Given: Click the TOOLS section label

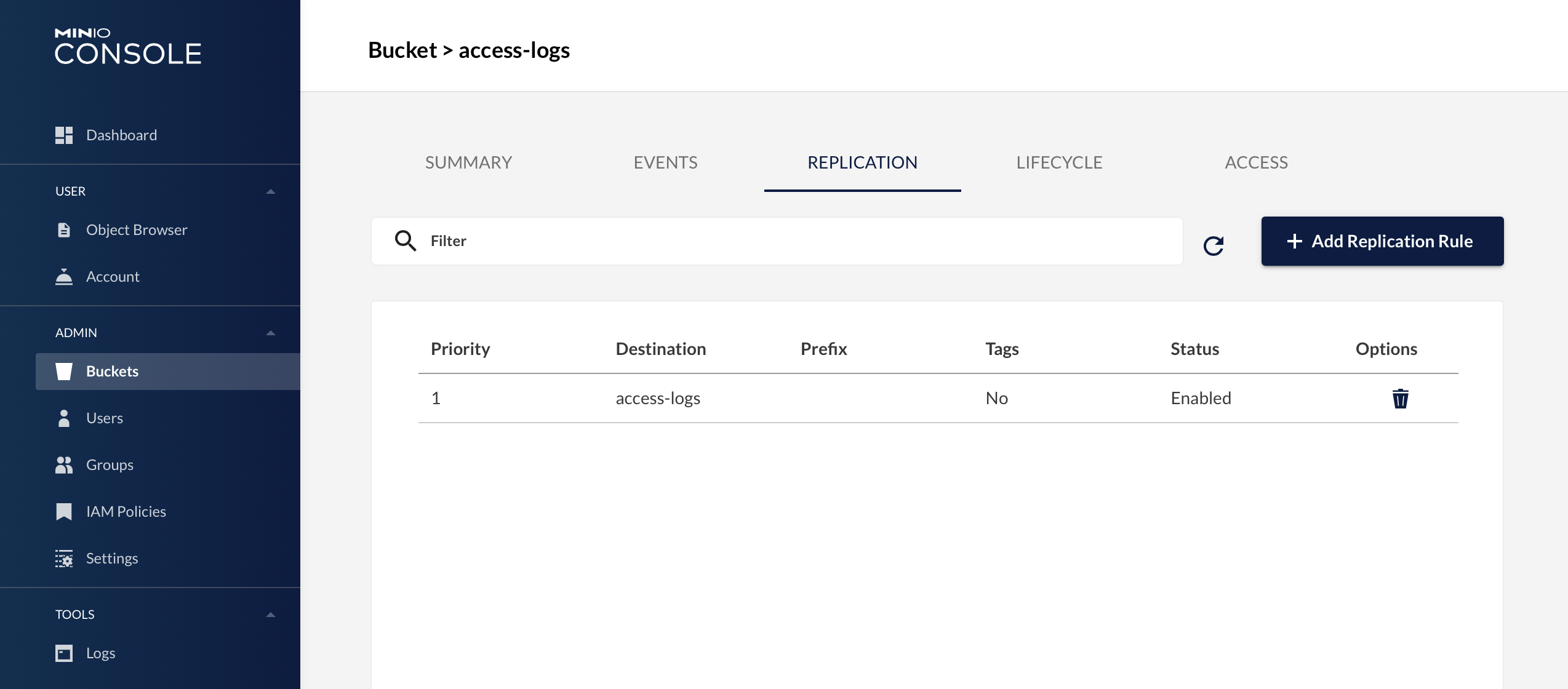Looking at the screenshot, I should (x=75, y=615).
